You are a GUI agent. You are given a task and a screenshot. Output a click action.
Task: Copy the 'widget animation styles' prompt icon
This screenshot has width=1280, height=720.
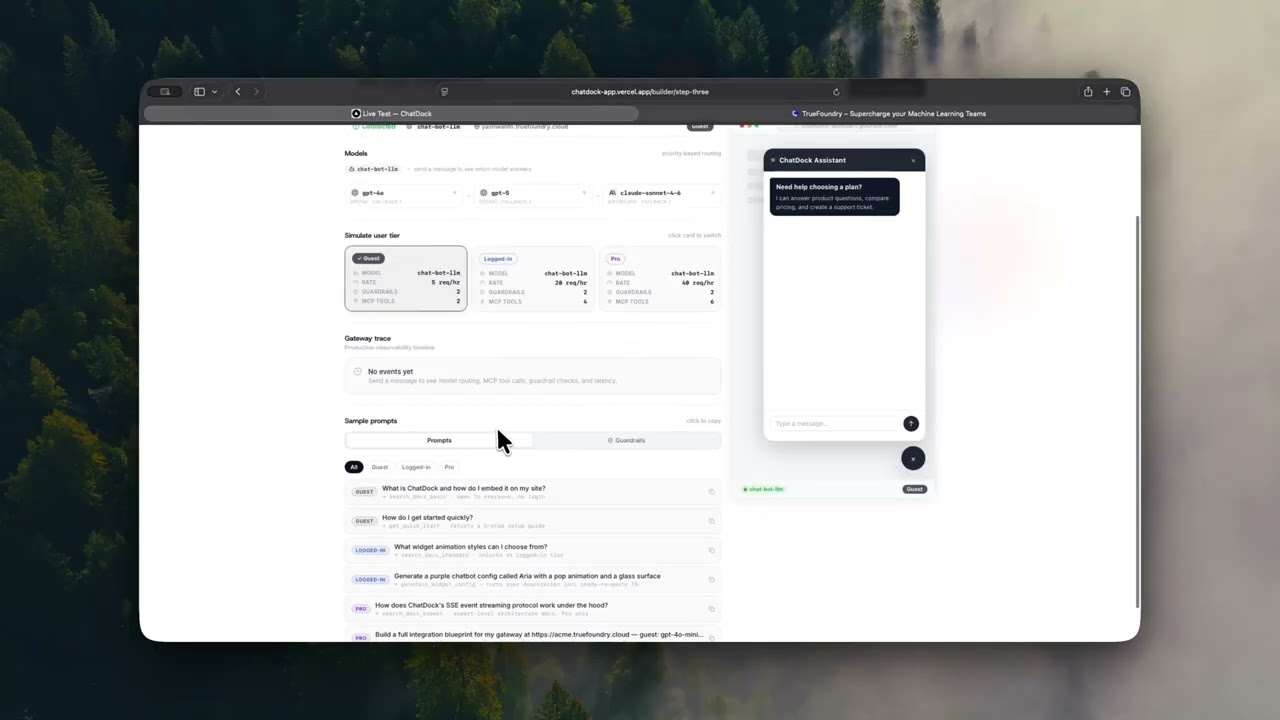point(712,550)
